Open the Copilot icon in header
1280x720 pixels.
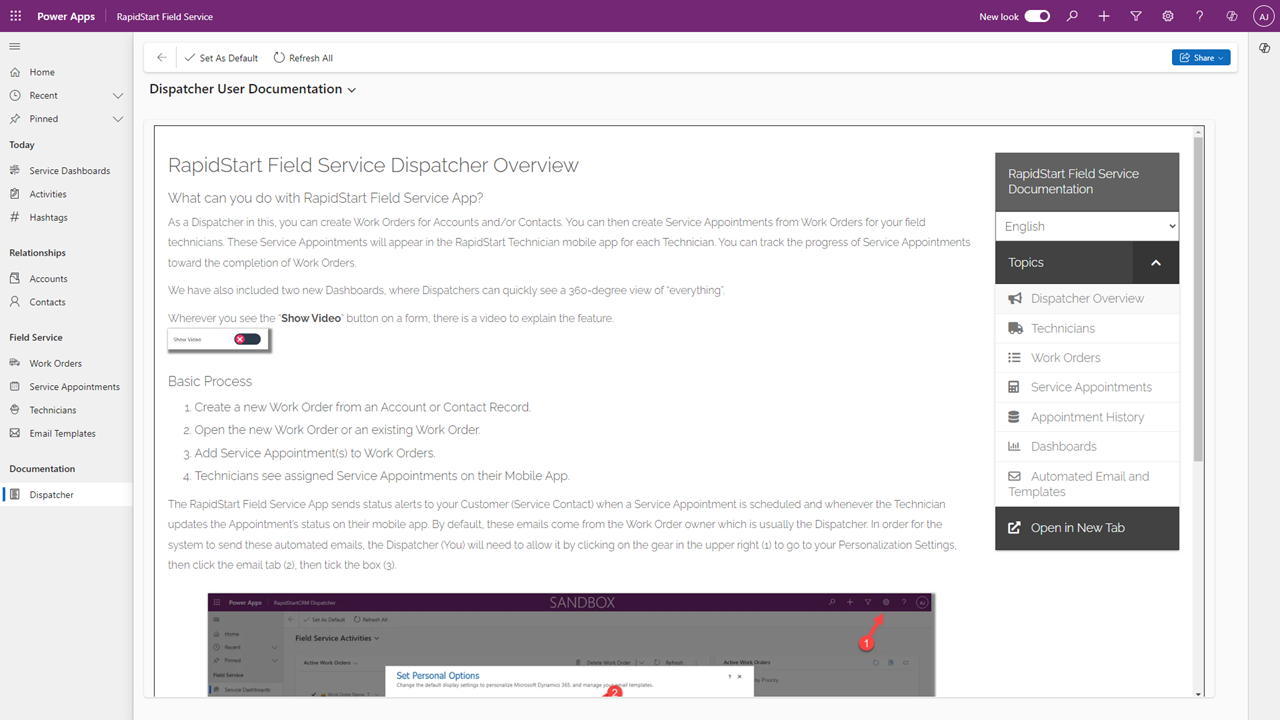(x=1232, y=16)
